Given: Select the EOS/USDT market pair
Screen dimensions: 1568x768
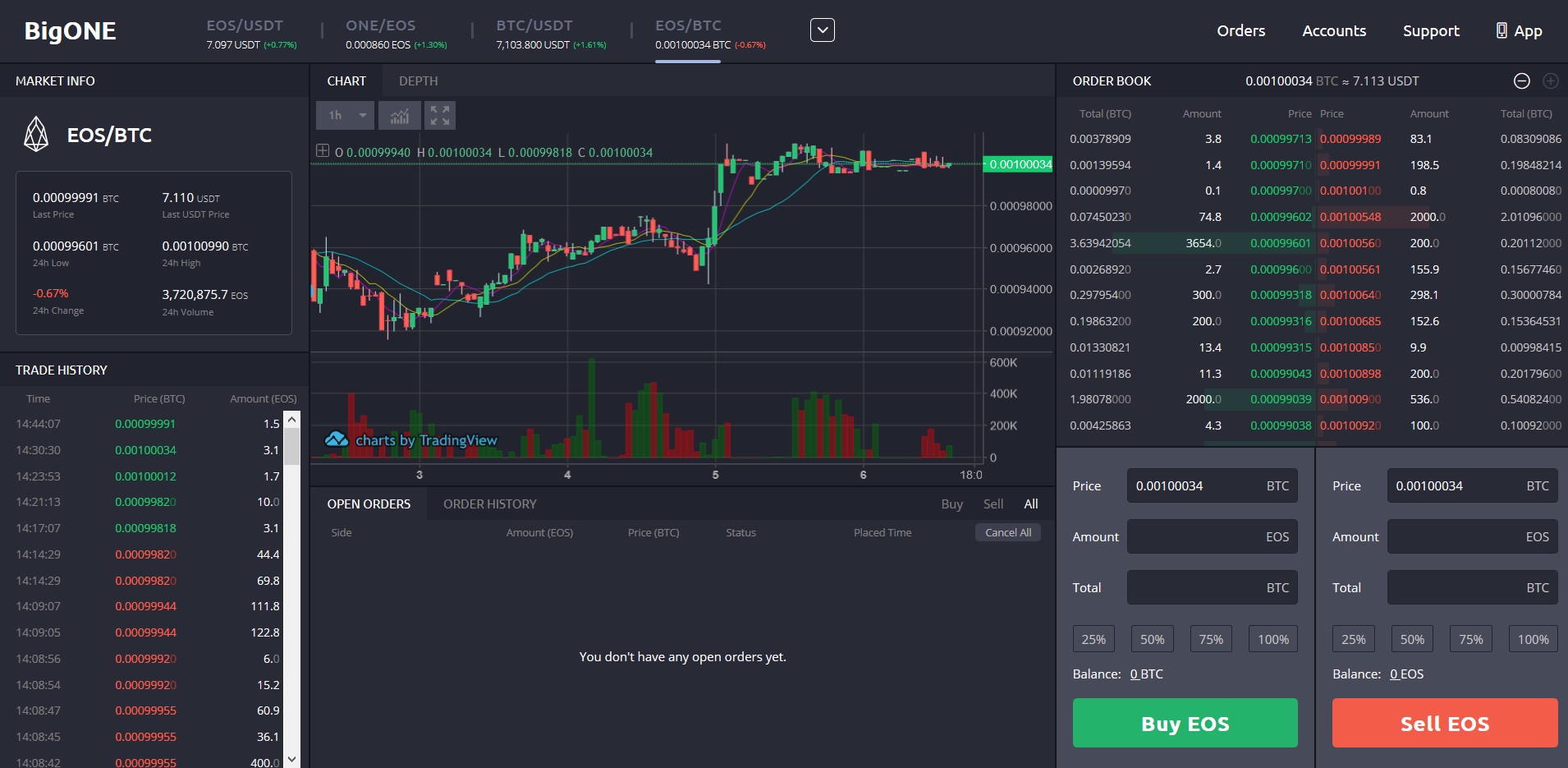Looking at the screenshot, I should click(251, 34).
